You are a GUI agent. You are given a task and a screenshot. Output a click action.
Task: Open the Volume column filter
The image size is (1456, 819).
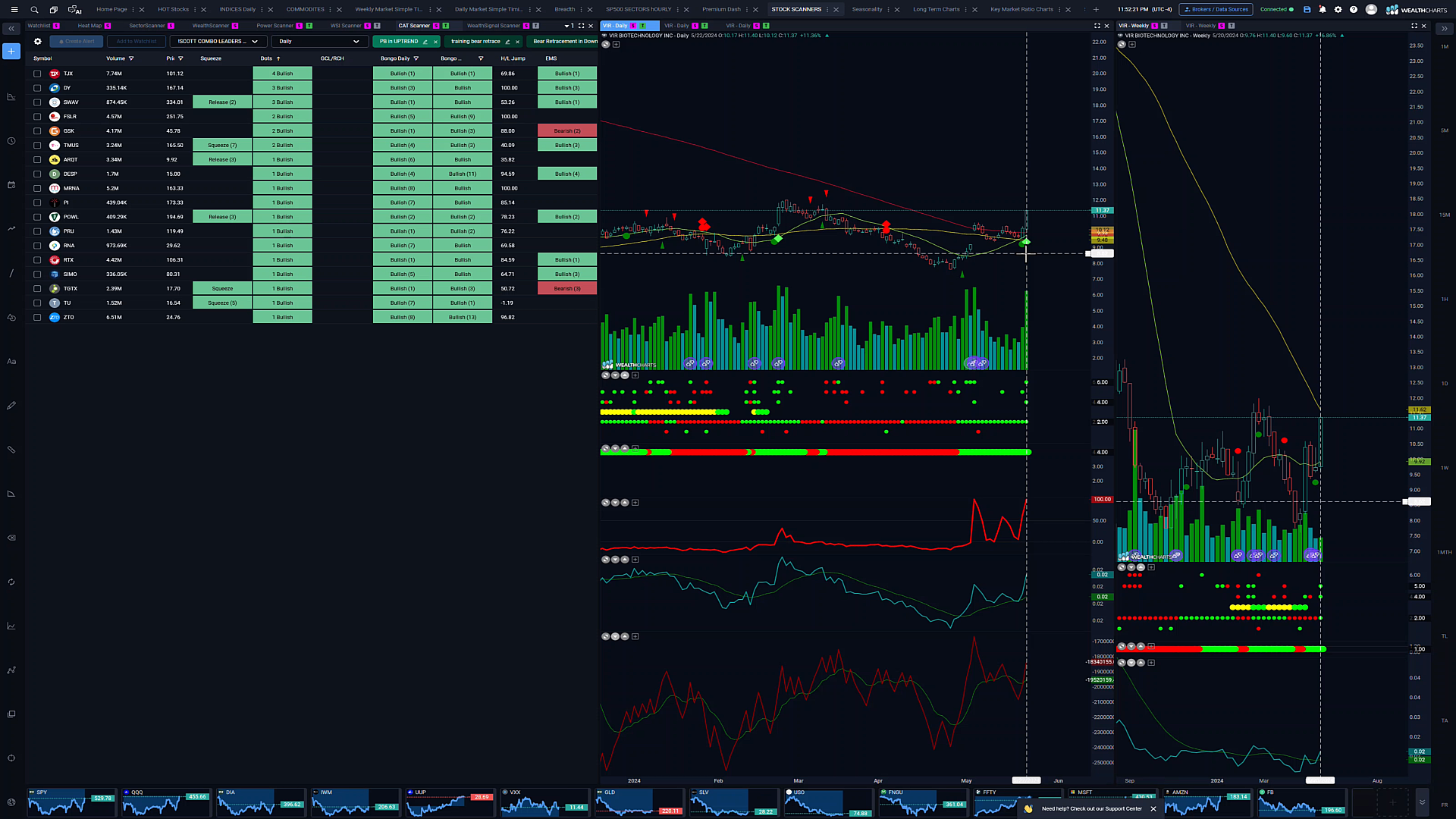click(x=131, y=58)
